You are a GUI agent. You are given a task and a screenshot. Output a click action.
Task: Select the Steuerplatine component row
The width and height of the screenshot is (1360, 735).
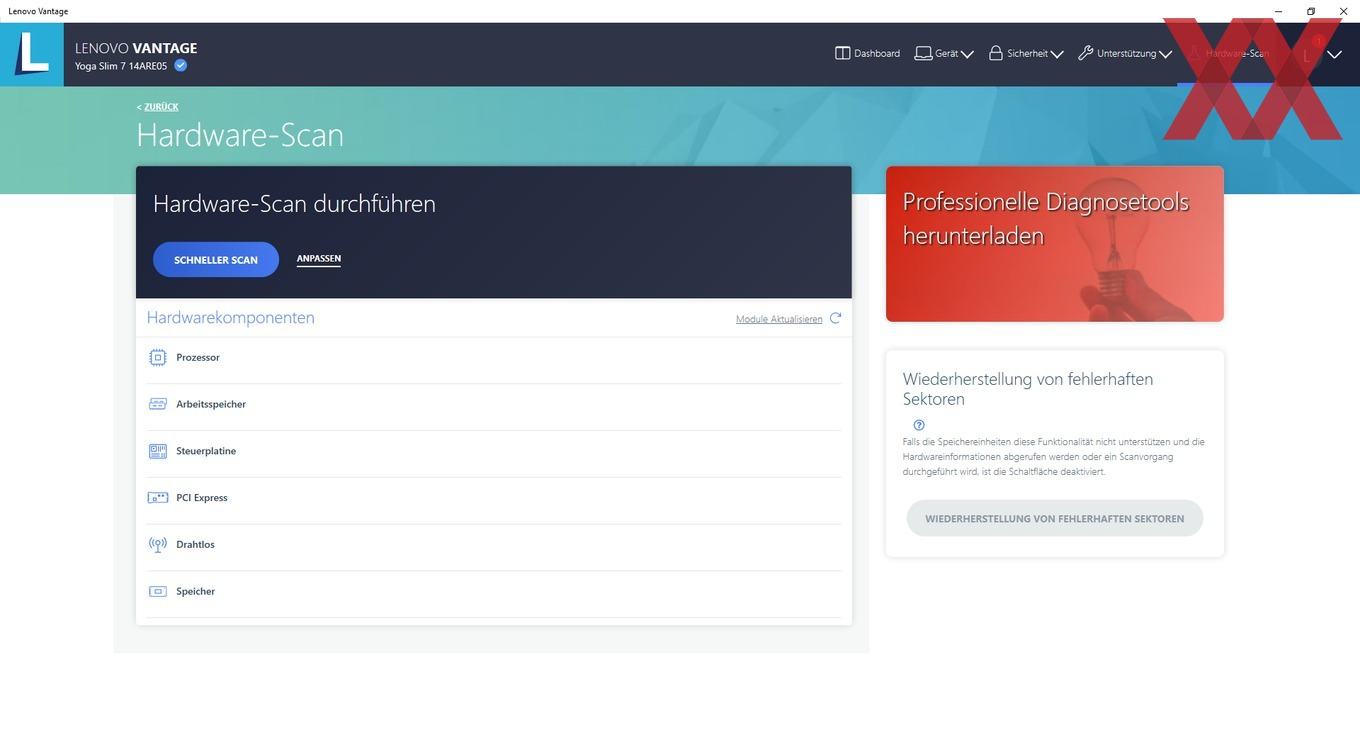point(494,452)
